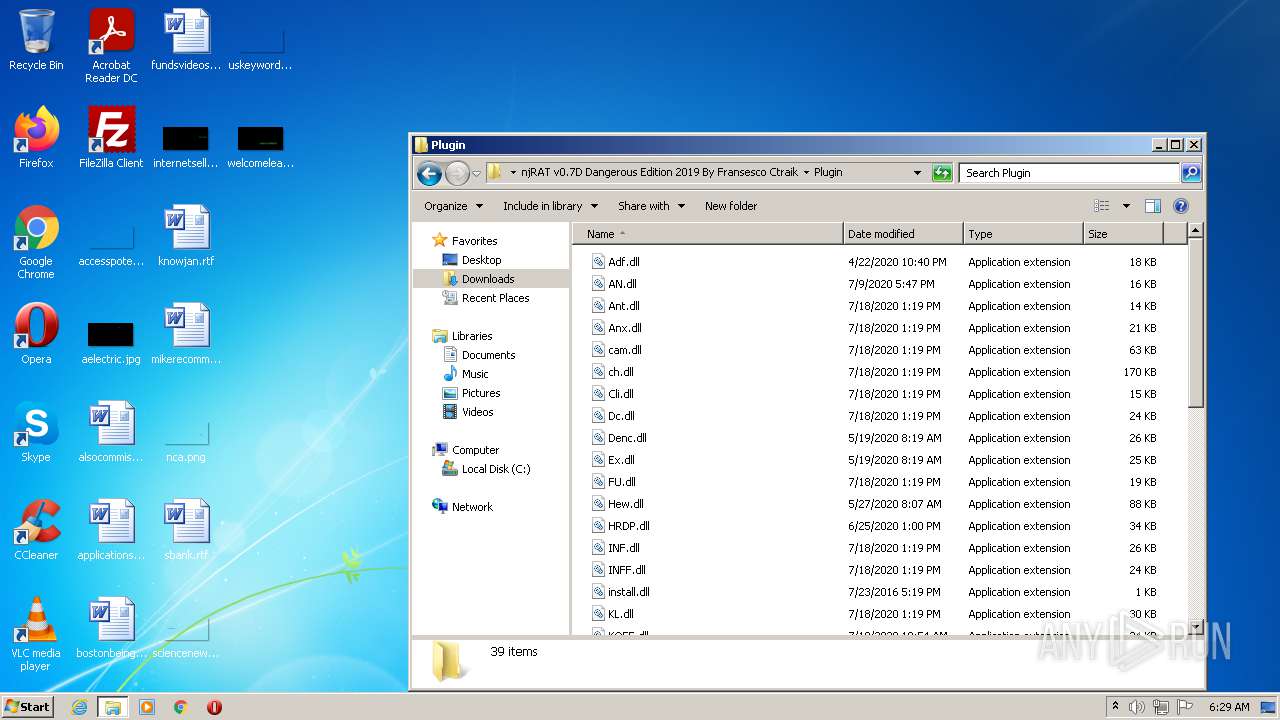Image resolution: width=1280 pixels, height=720 pixels.
Task: Sort files by the Size column
Action: point(1124,234)
